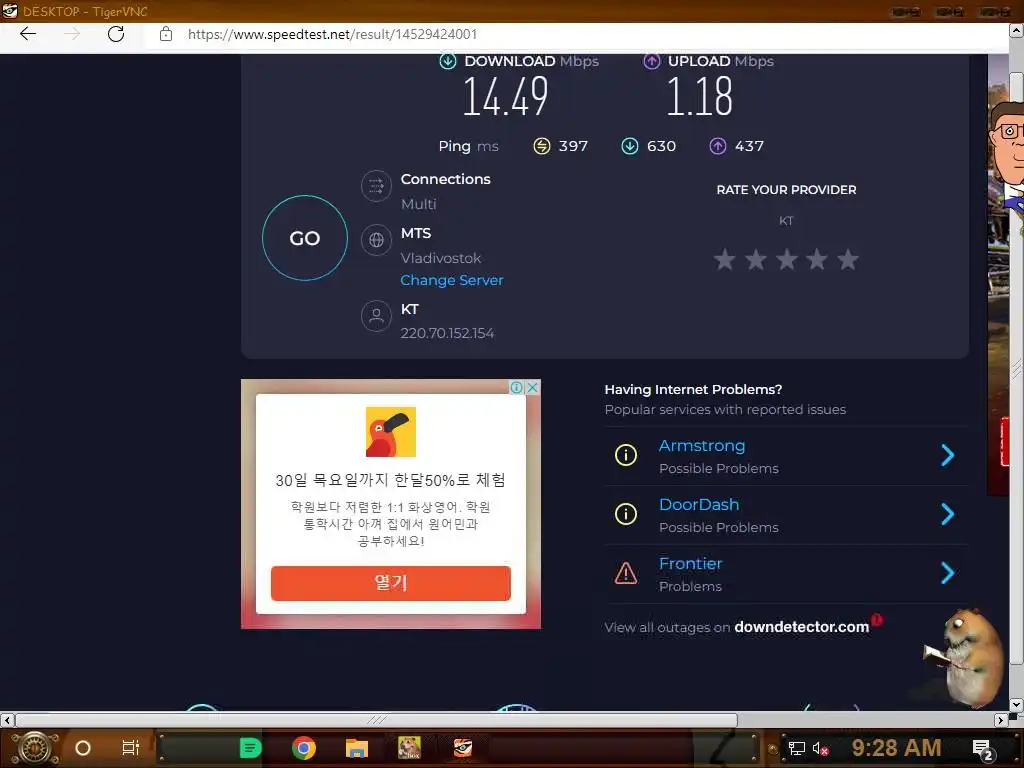
Task: Rate provider KT four stars
Action: click(x=817, y=259)
